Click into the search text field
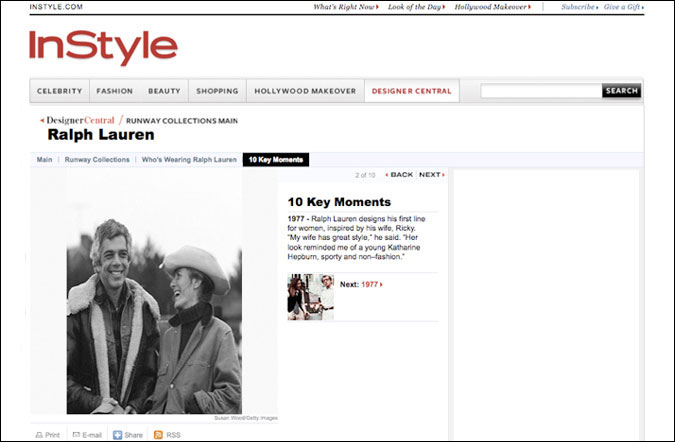675x442 pixels. pyautogui.click(x=540, y=91)
